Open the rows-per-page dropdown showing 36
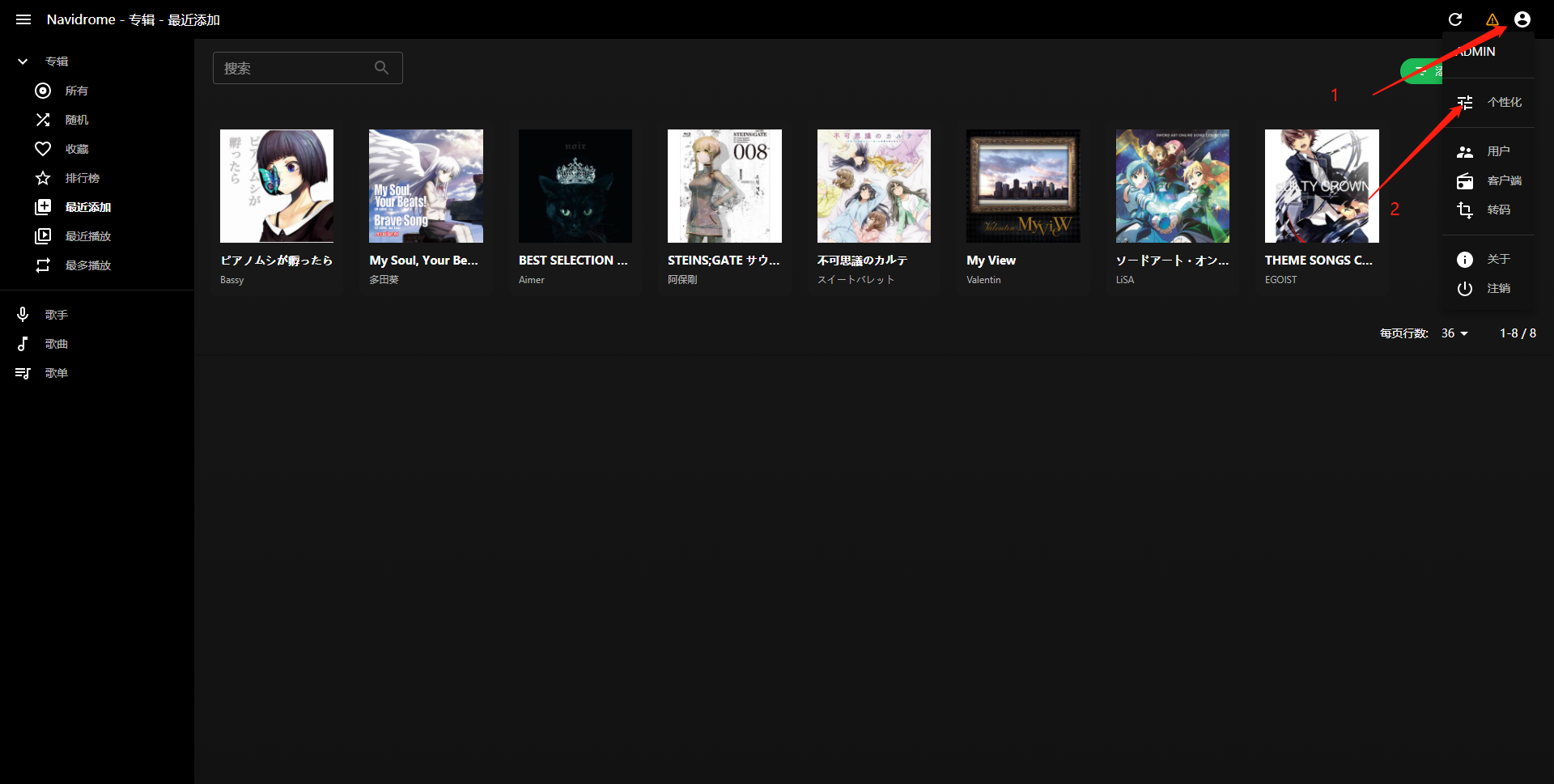The image size is (1554, 784). 1454,333
